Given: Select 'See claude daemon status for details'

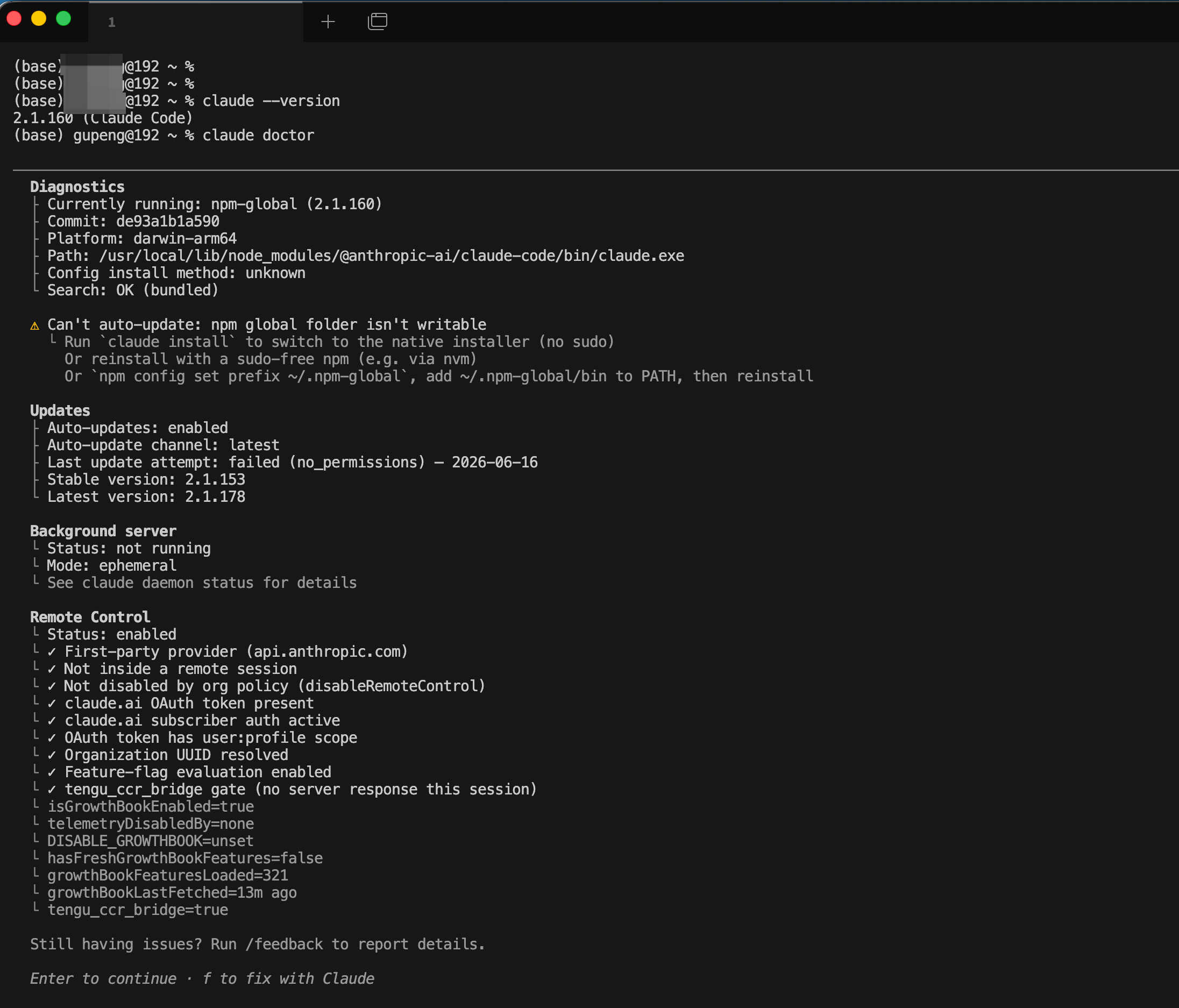Looking at the screenshot, I should [202, 583].
